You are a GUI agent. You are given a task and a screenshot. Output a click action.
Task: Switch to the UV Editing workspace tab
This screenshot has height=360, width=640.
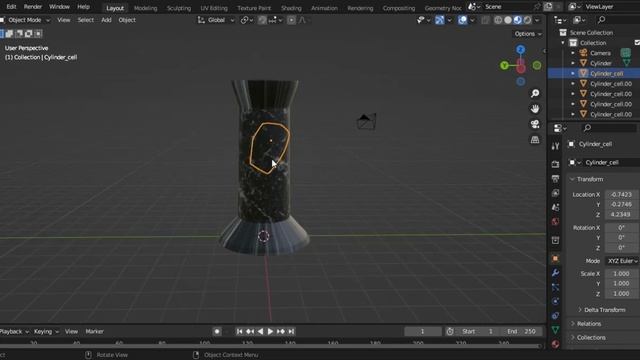click(214, 8)
